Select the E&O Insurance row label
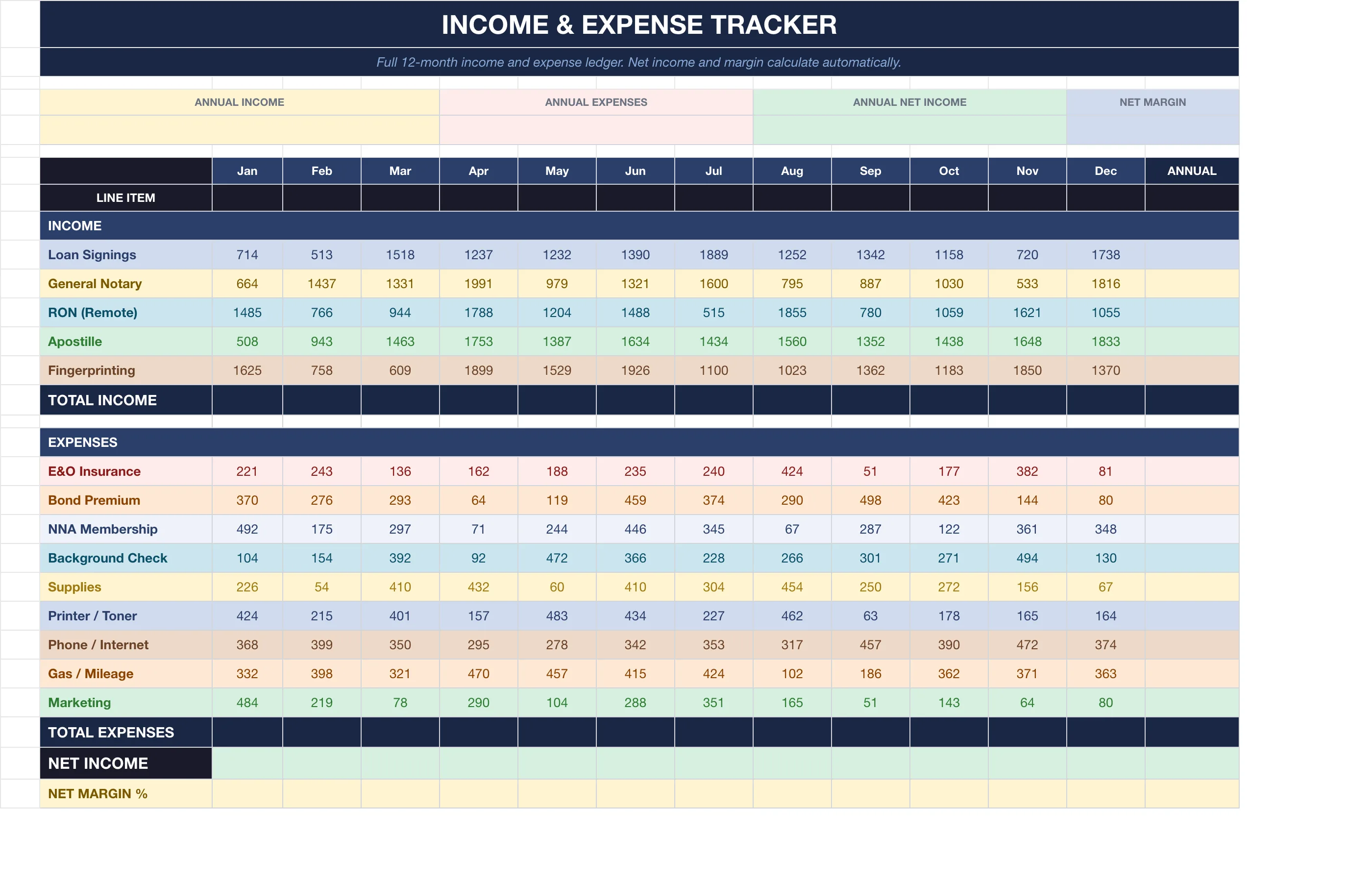This screenshot has height=882, width=1372. point(125,471)
